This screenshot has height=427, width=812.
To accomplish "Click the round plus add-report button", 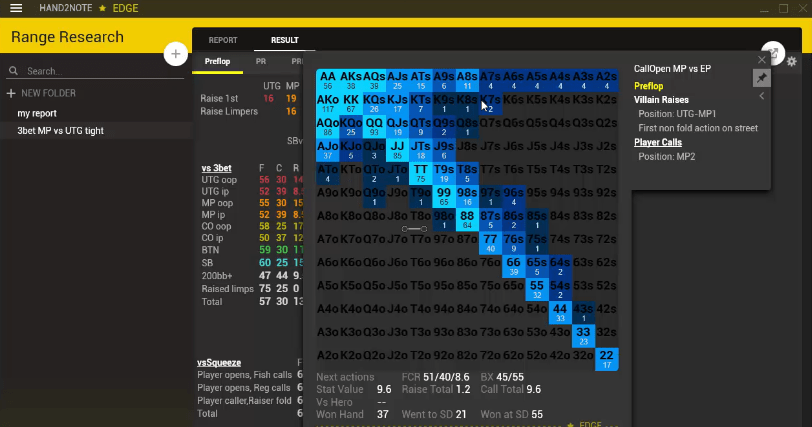I will pos(175,53).
